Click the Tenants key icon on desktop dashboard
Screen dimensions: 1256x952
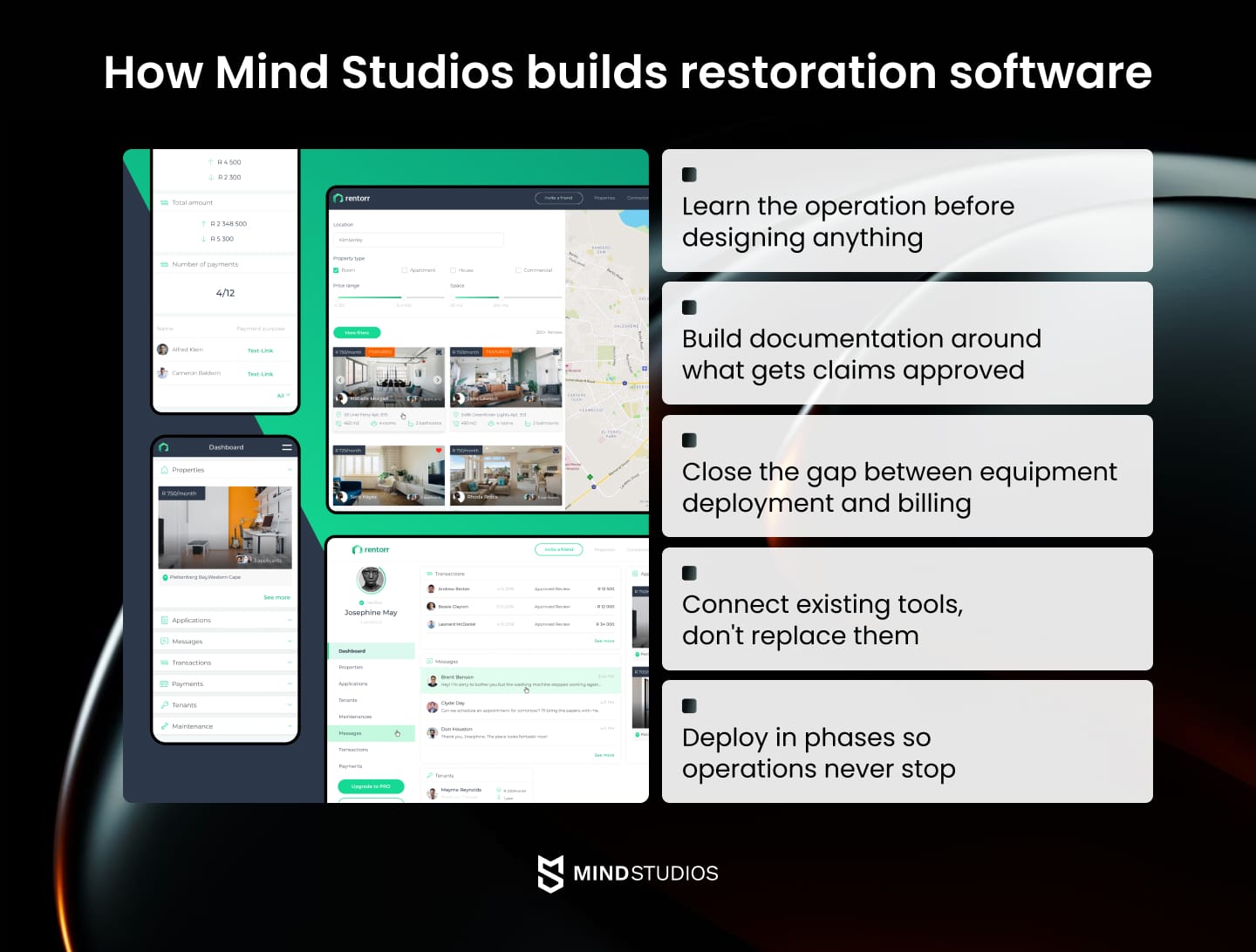pos(429,775)
